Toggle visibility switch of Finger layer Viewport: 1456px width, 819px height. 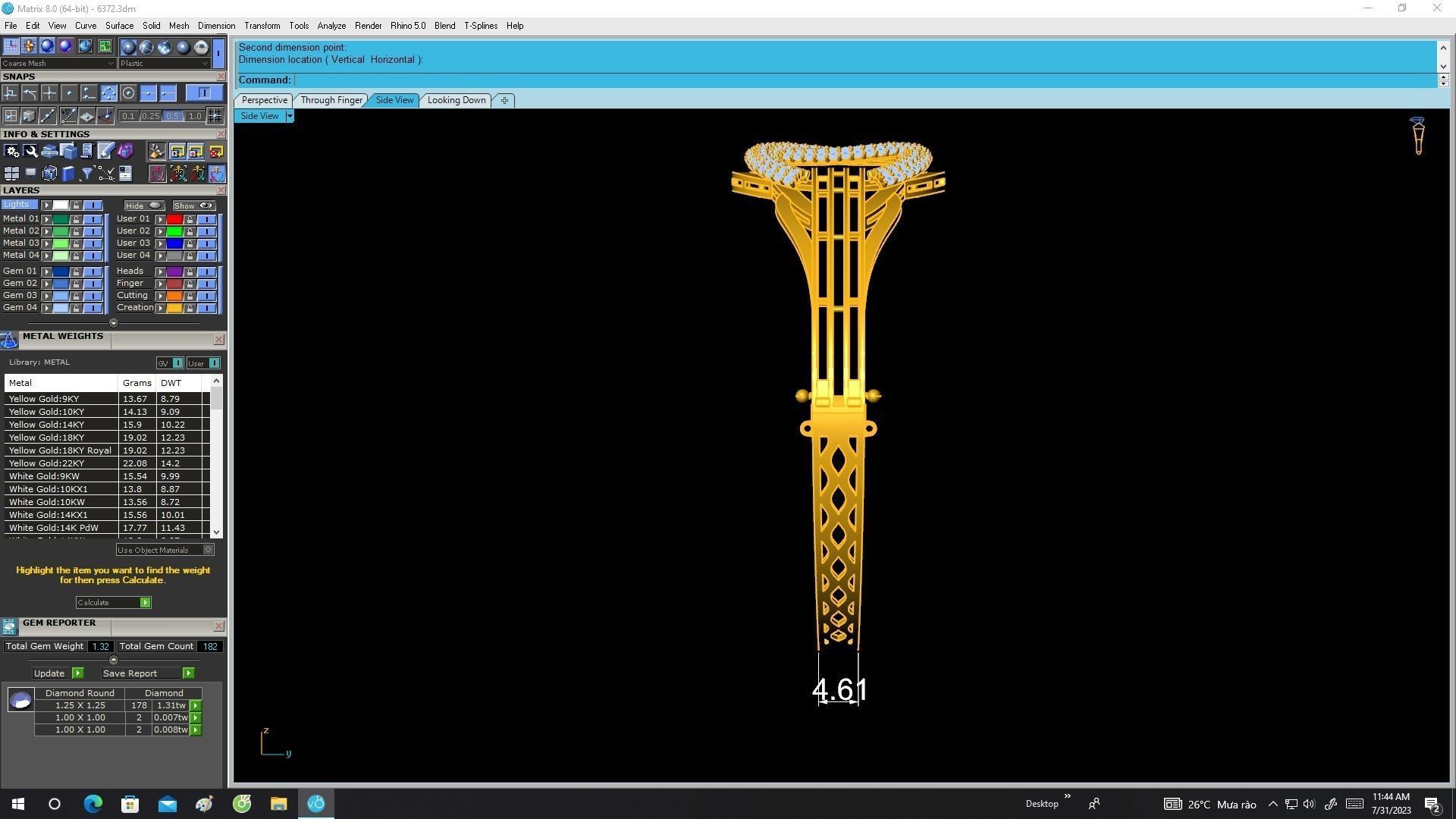tap(206, 284)
